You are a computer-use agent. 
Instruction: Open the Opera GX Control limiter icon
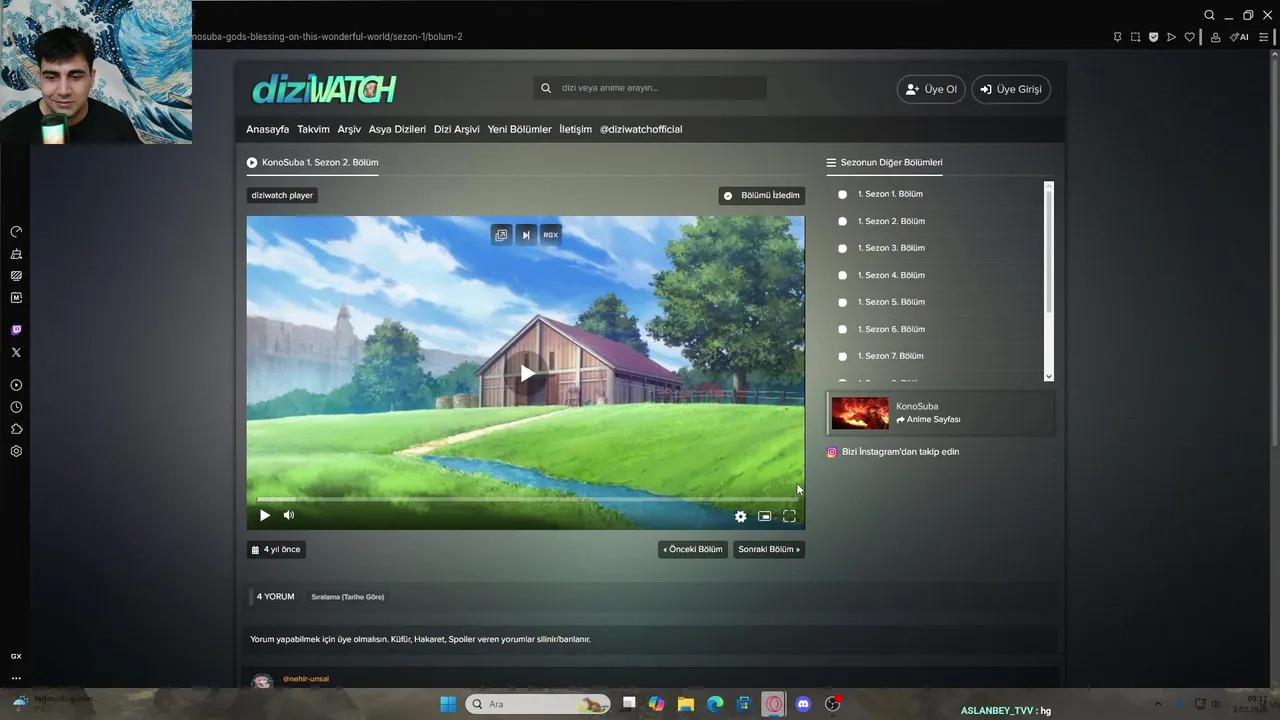point(16,231)
